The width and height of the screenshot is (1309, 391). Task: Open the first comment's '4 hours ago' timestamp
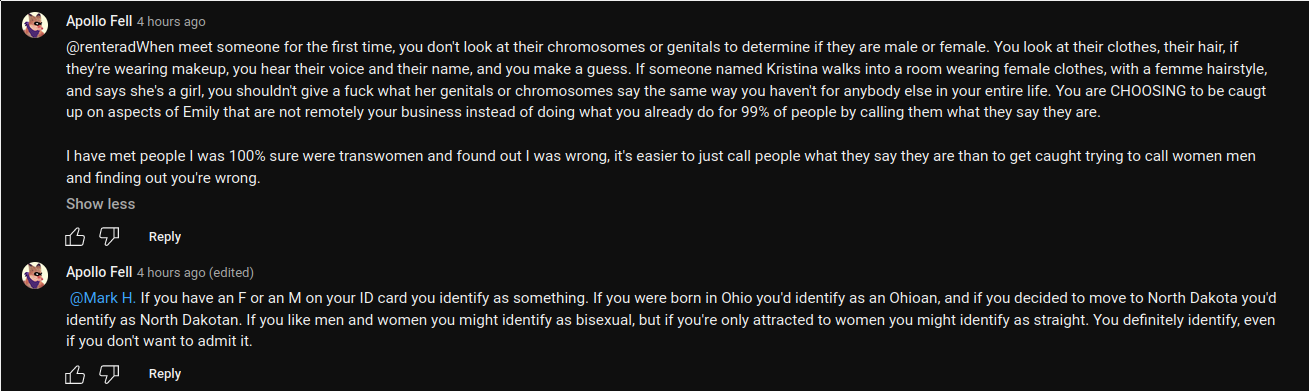tap(172, 21)
